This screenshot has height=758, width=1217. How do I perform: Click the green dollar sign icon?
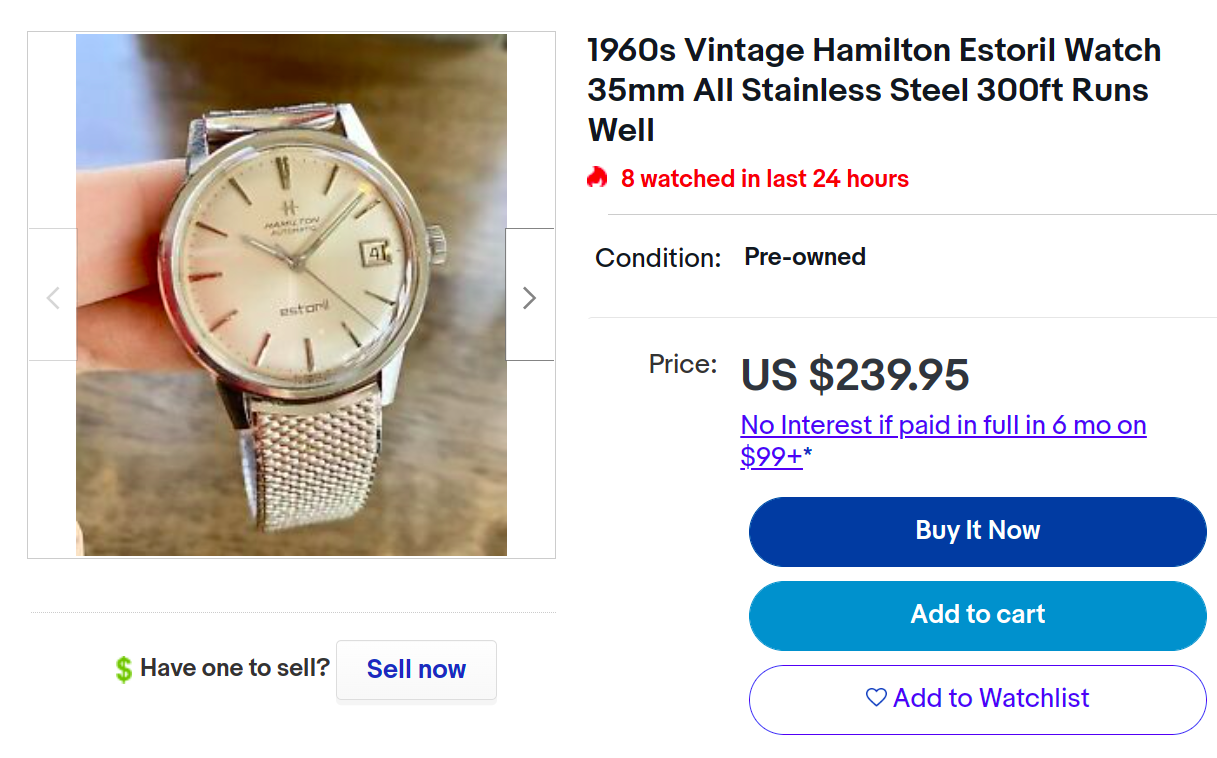(123, 669)
